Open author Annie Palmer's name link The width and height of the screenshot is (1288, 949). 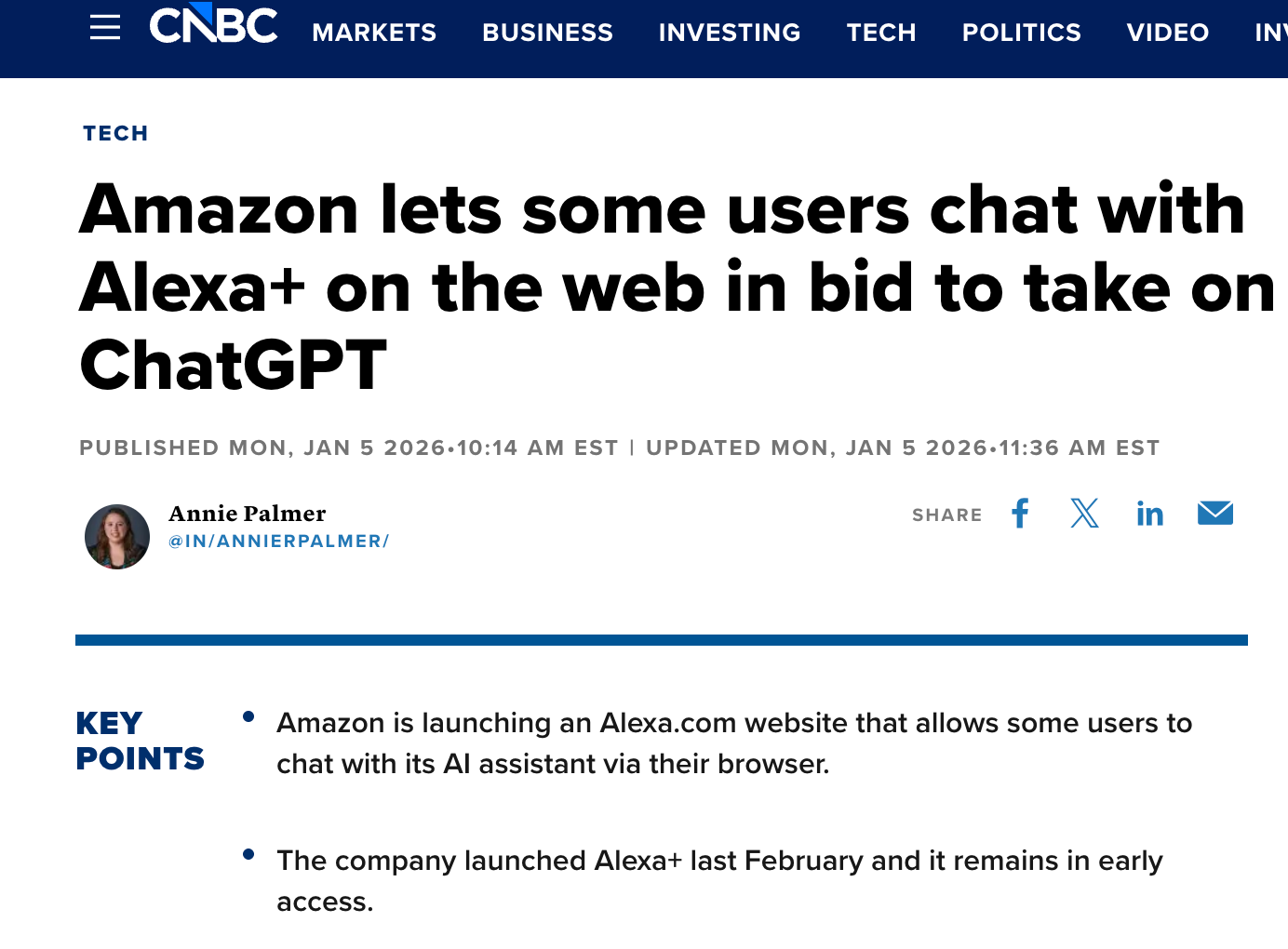tap(248, 514)
